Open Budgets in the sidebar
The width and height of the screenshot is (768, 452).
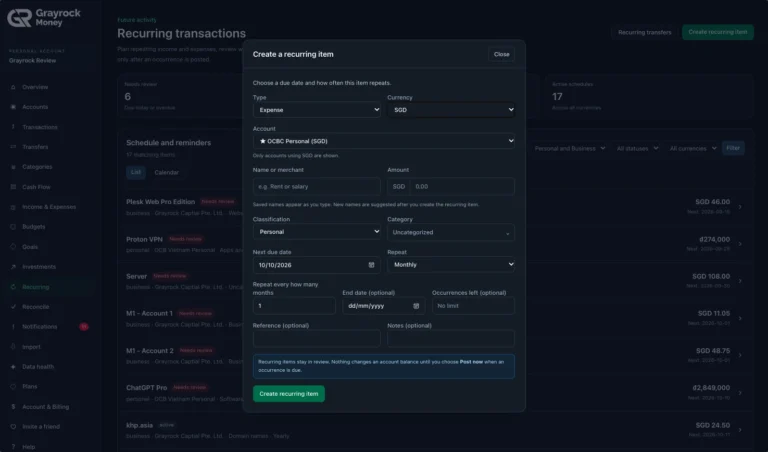point(33,227)
